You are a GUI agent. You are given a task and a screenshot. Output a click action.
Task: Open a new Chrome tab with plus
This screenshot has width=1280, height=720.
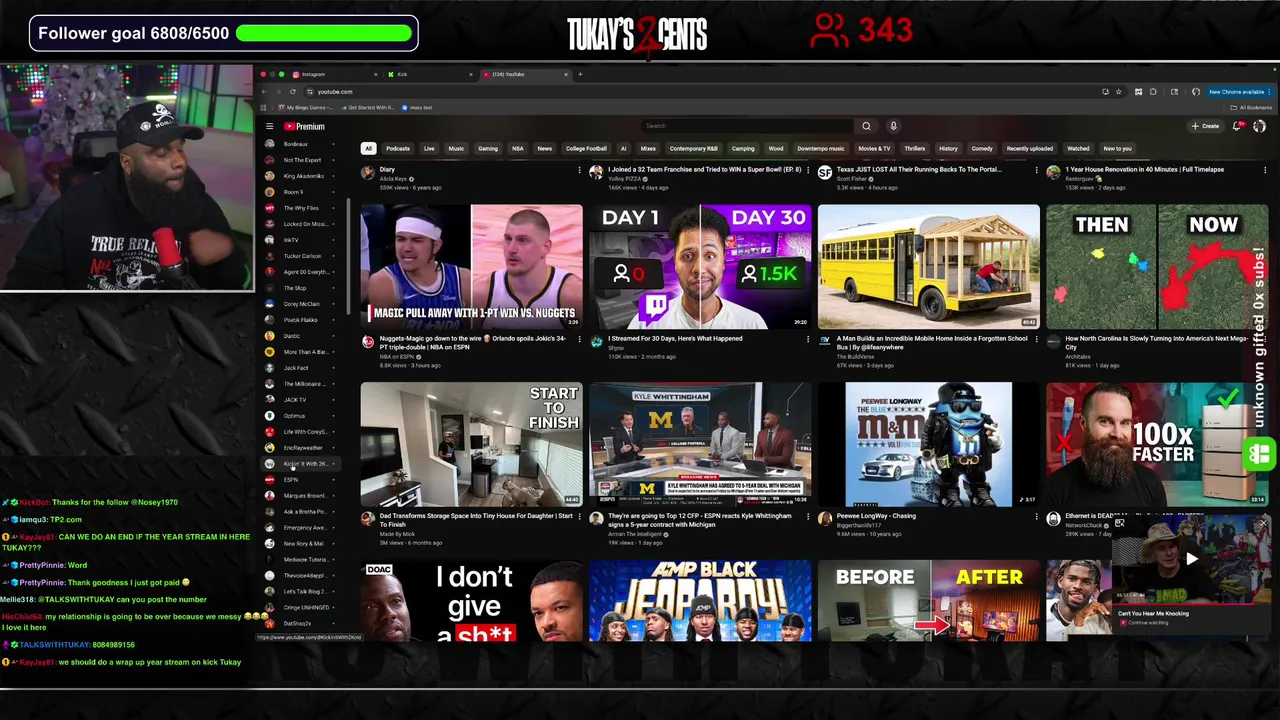pyautogui.click(x=580, y=74)
